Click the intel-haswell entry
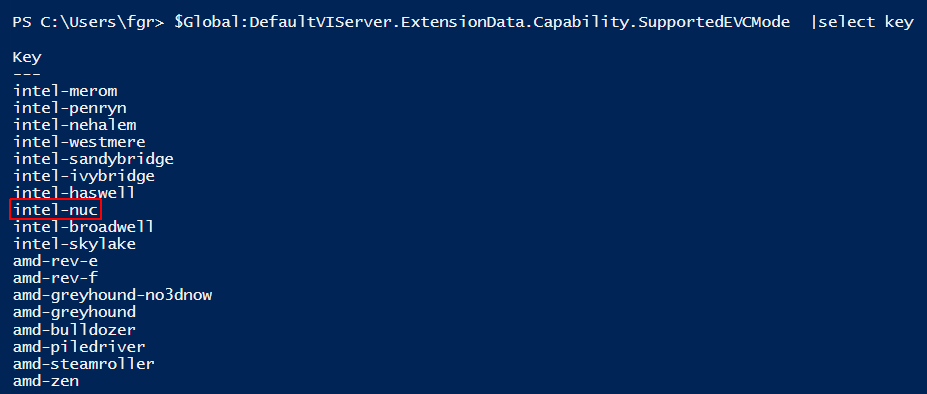This screenshot has width=927, height=394. [x=74, y=193]
